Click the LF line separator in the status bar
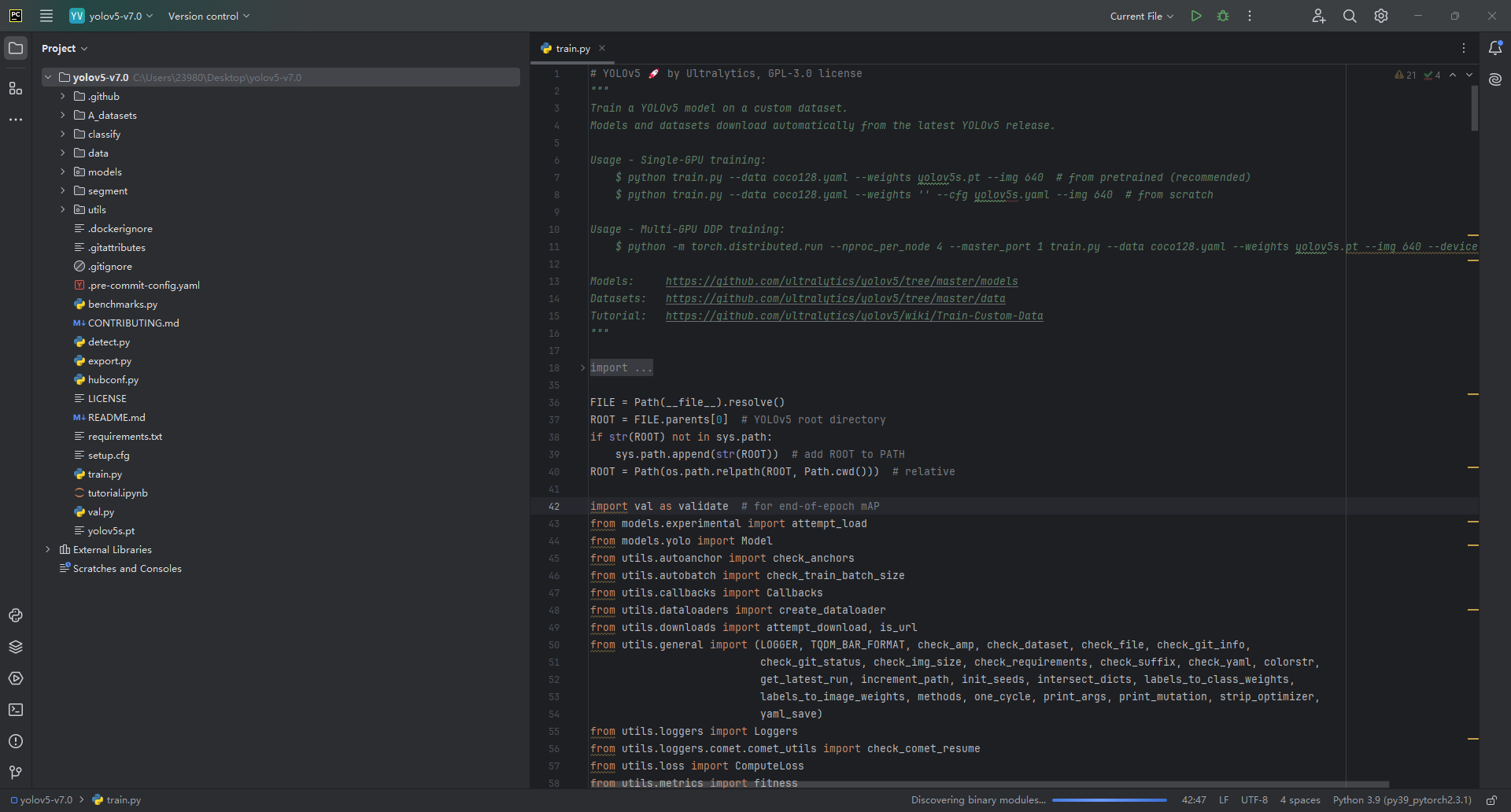Screen dimensions: 1511x812 coord(1224,800)
